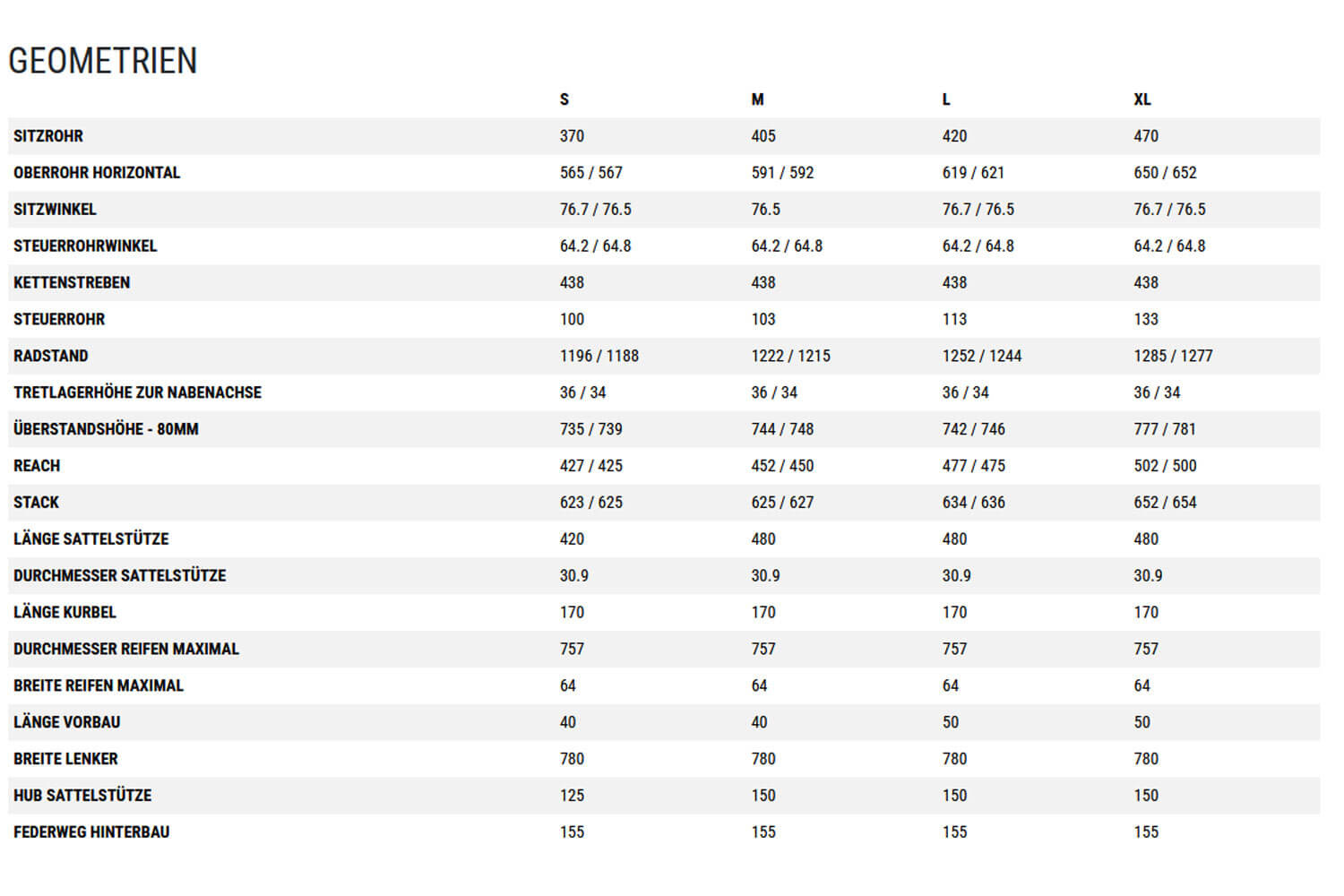Click the 502 / 500 Reach value
The height and width of the screenshot is (896, 1344).
[x=1165, y=466]
